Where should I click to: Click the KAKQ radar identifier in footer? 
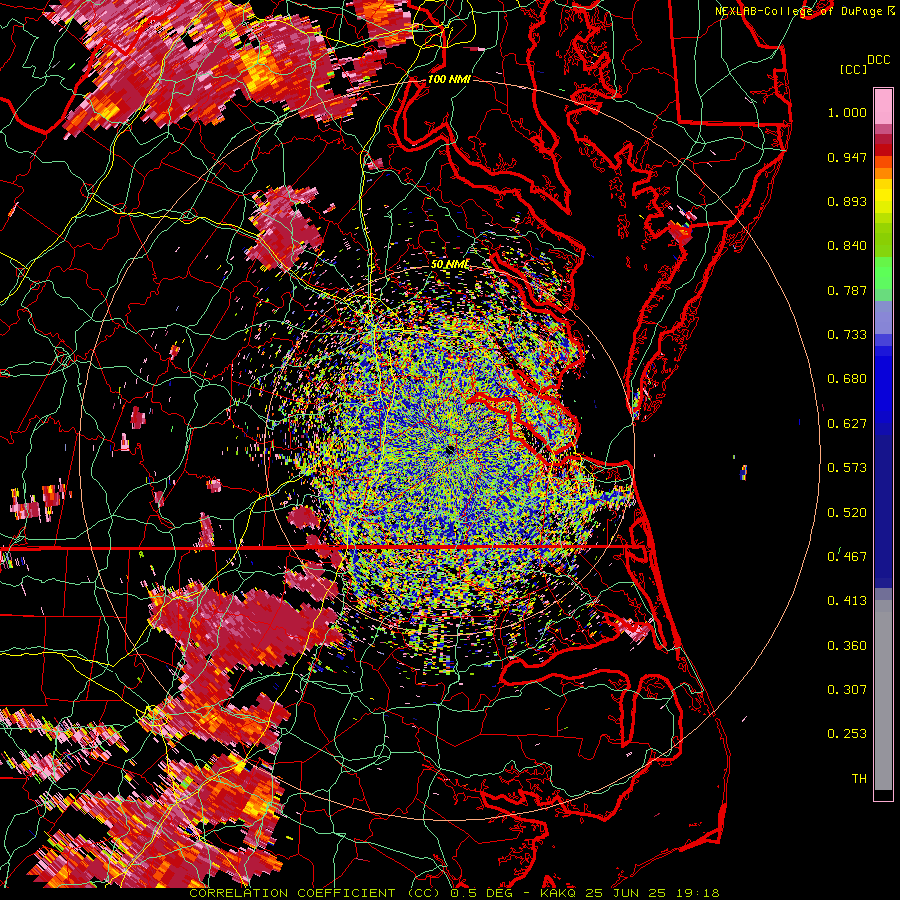(560, 893)
